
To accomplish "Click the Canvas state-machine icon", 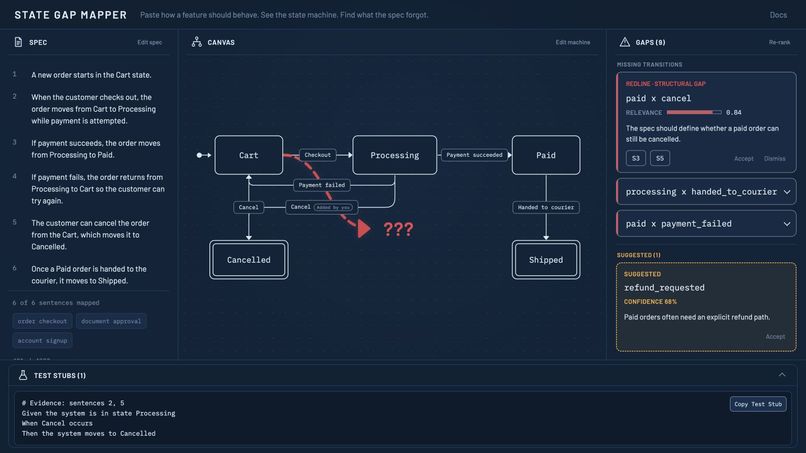I will [196, 42].
